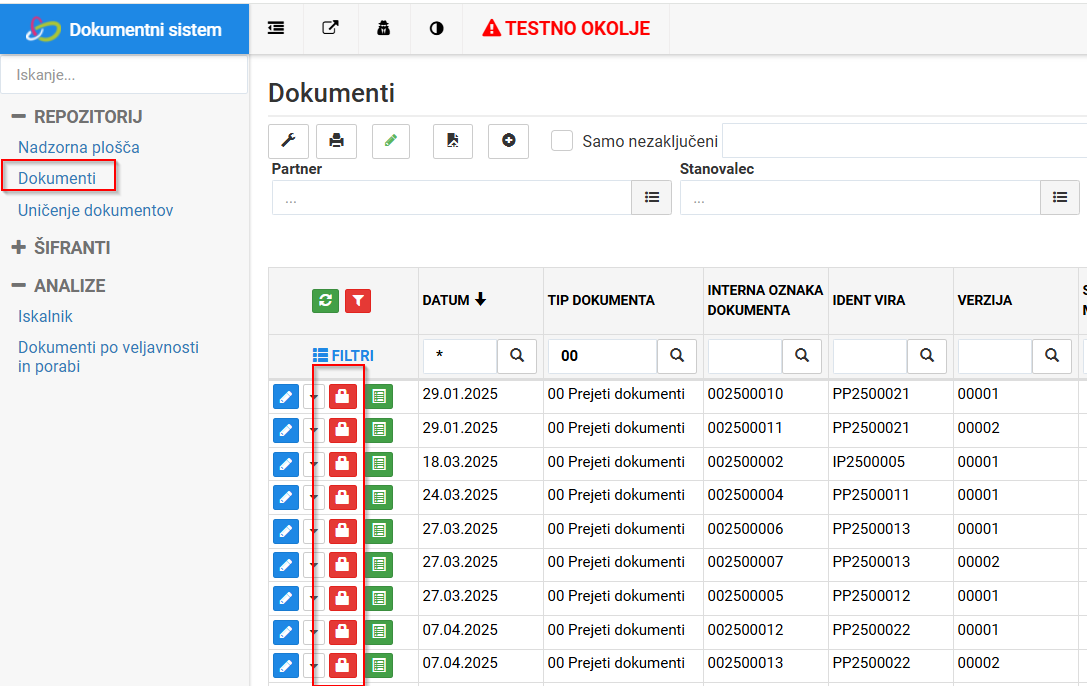This screenshot has height=686, width=1087.
Task: Click red lock icon for document 002500005
Action: pyautogui.click(x=342, y=599)
